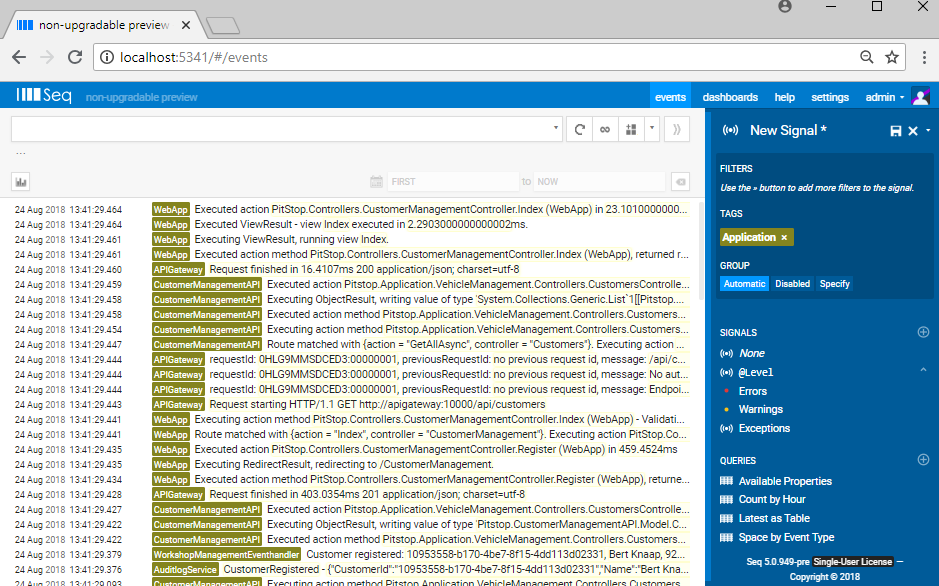The height and width of the screenshot is (586, 939).
Task: Collapse the @Level signal group
Action: (923, 371)
